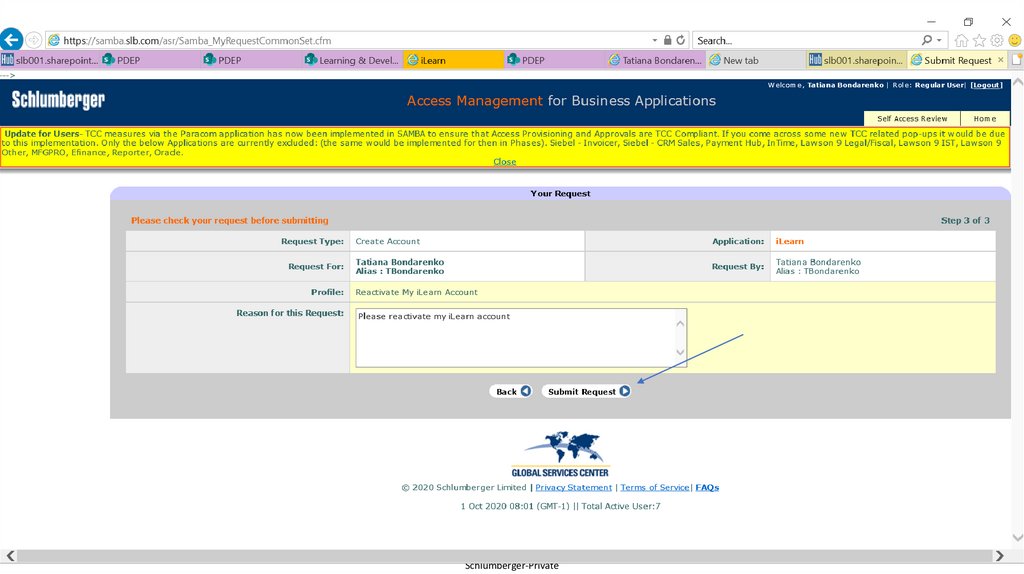The height and width of the screenshot is (574, 1024).
Task: Switch to the Learning & Devel... tab
Action: 353,60
